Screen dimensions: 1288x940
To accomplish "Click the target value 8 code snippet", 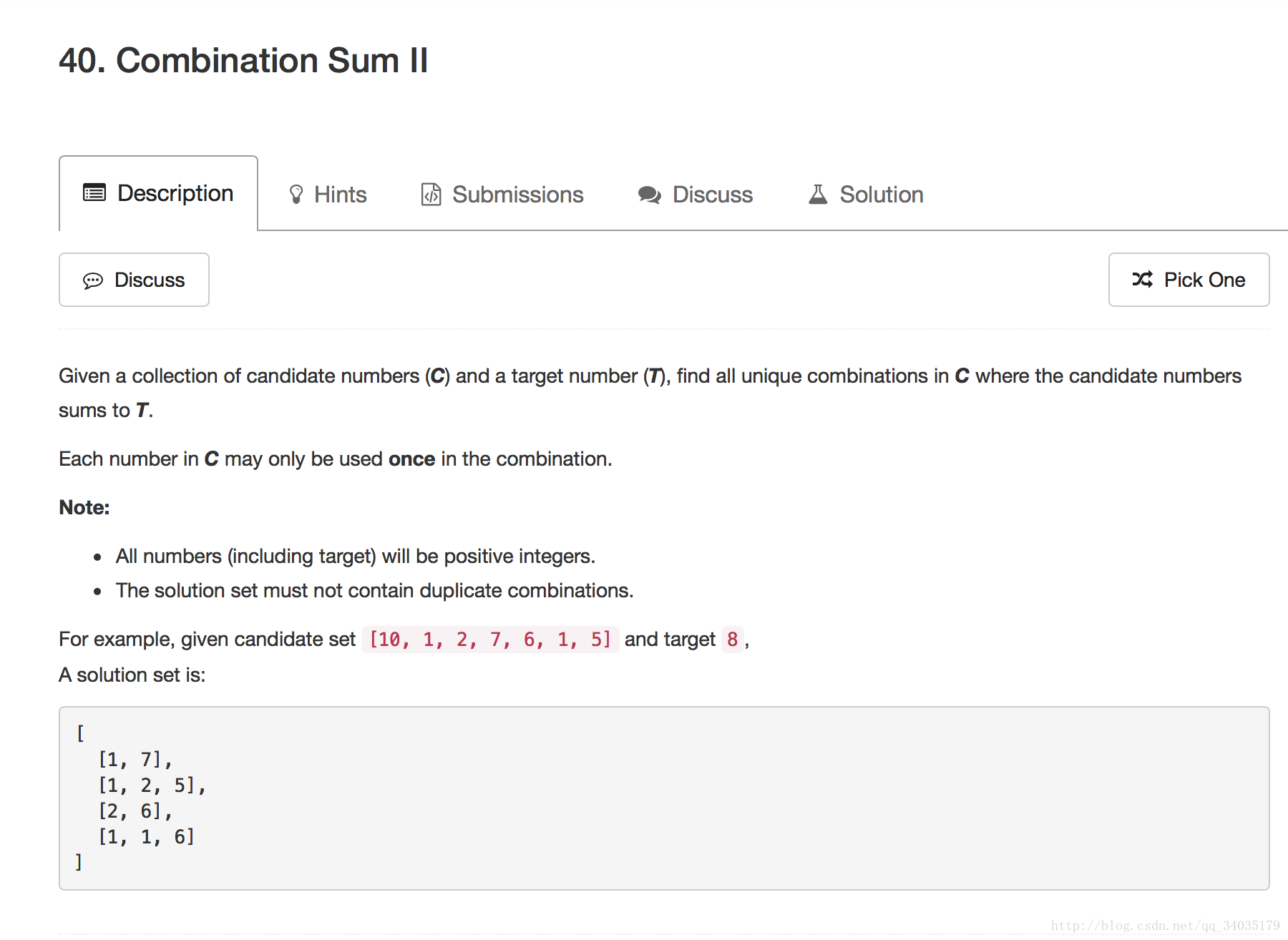I will 733,639.
